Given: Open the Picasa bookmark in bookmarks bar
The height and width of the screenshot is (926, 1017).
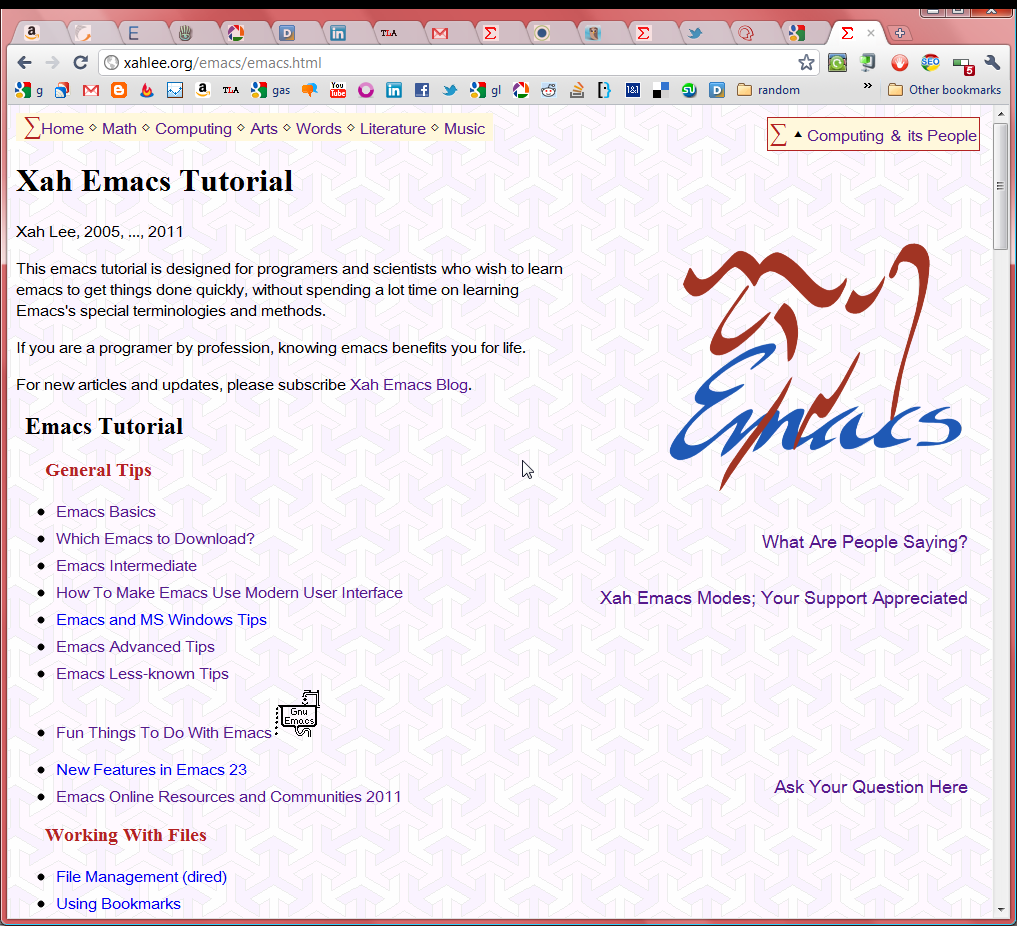Looking at the screenshot, I should pyautogui.click(x=521, y=90).
